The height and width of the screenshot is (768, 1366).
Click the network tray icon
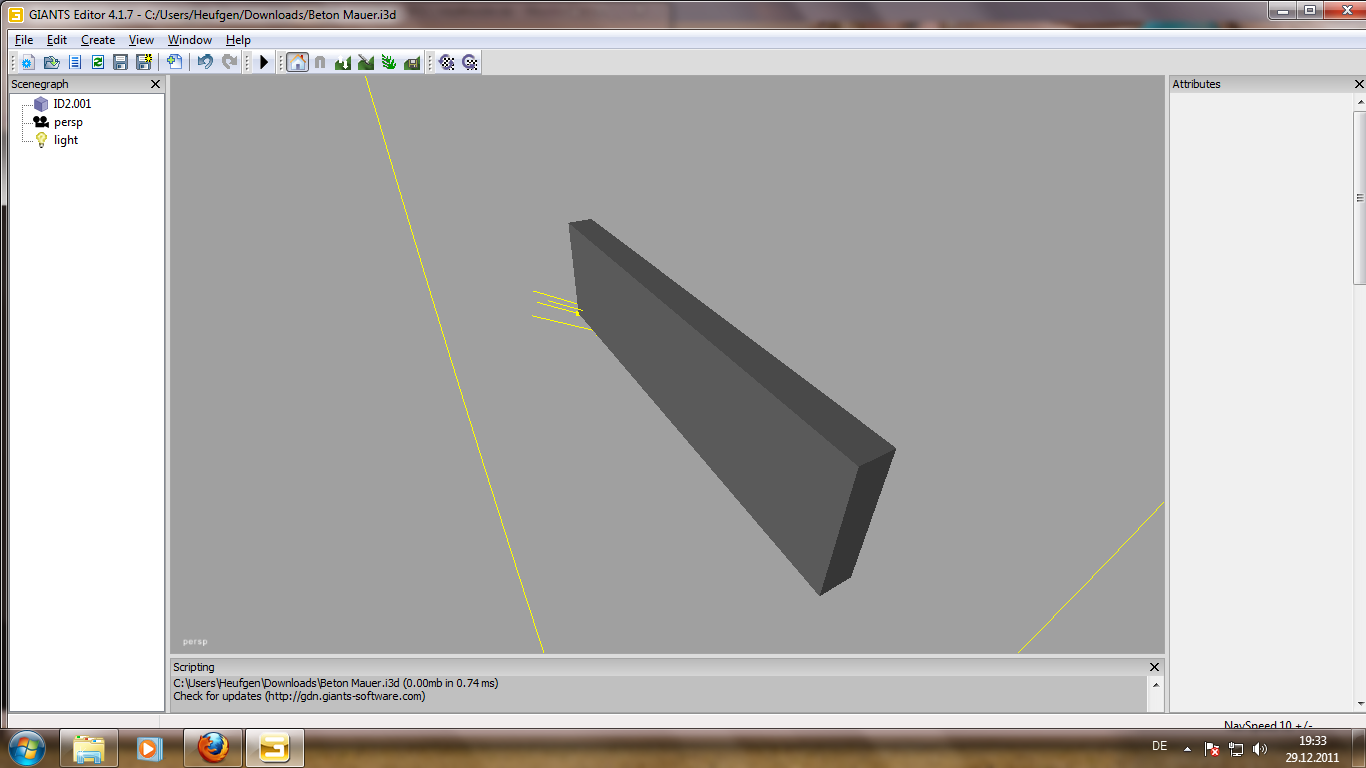point(1236,748)
